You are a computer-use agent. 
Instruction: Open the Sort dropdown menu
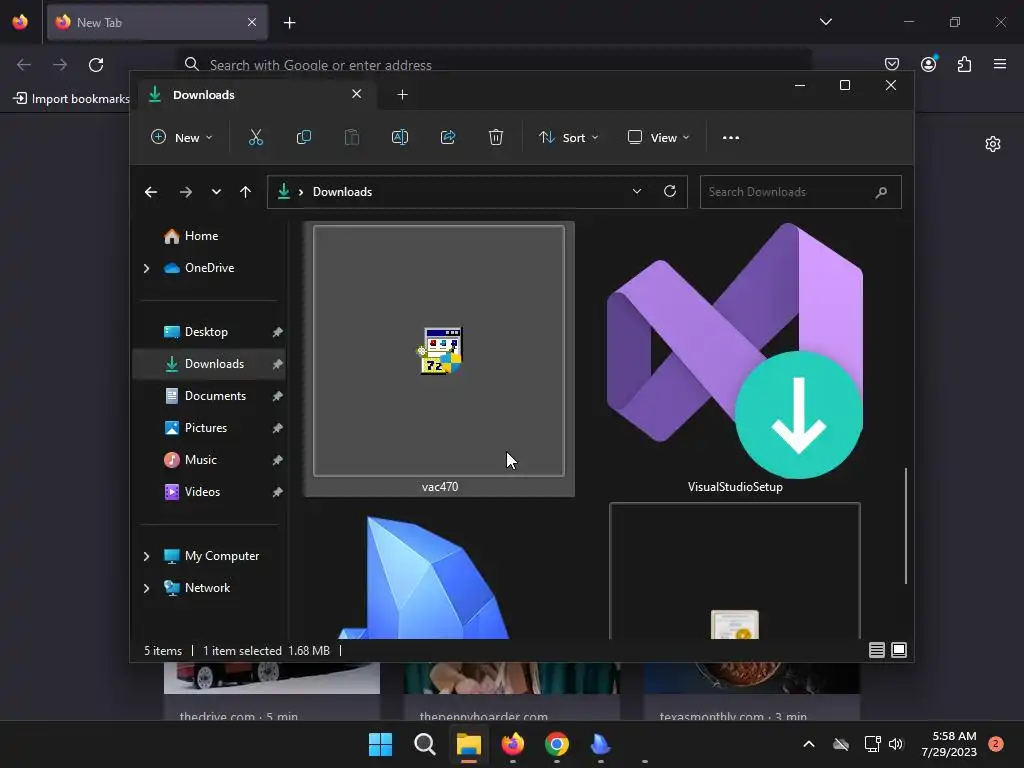(568, 138)
